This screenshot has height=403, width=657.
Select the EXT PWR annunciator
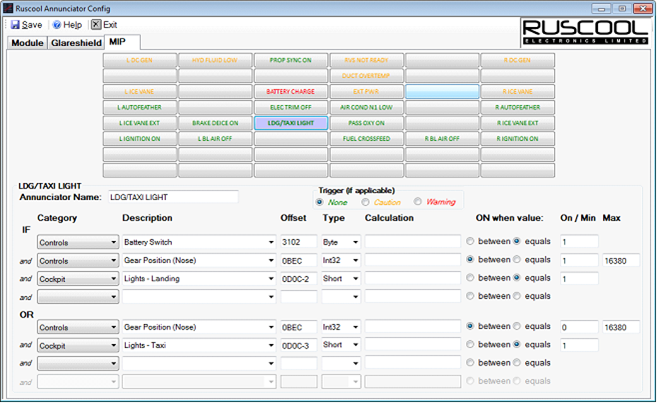(x=367, y=92)
